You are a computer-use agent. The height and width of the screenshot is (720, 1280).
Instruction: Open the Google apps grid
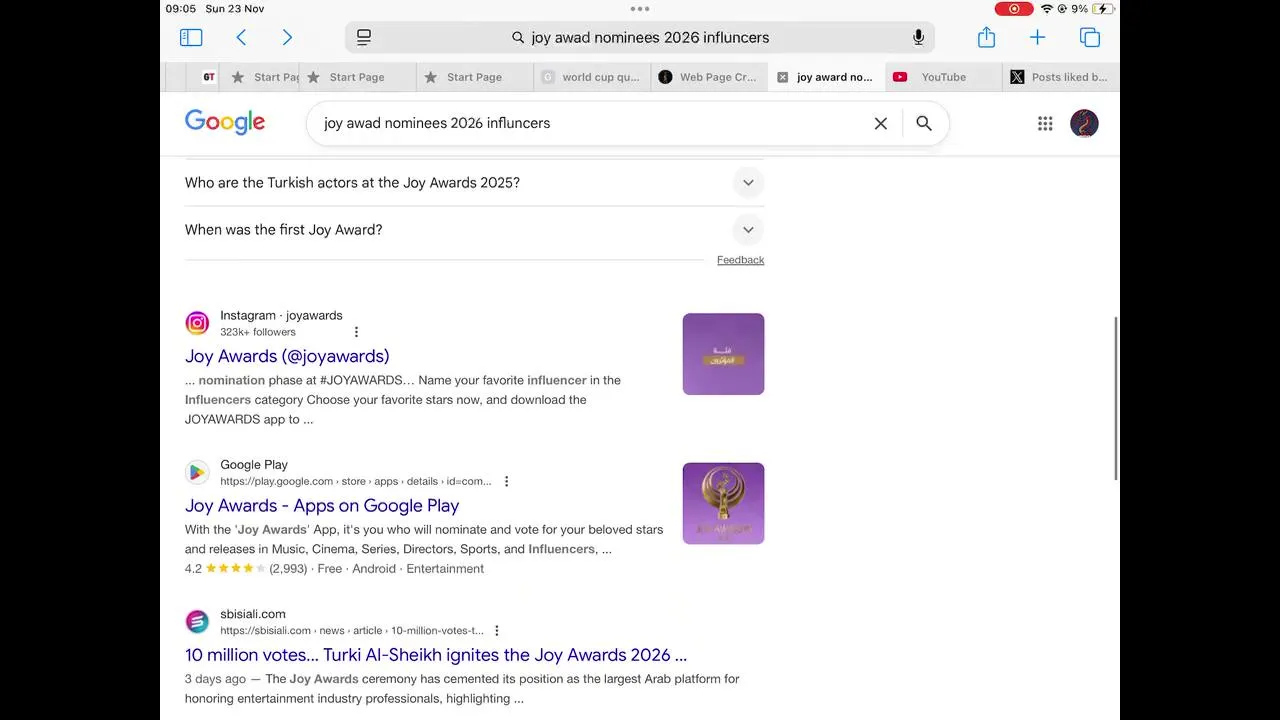point(1045,124)
